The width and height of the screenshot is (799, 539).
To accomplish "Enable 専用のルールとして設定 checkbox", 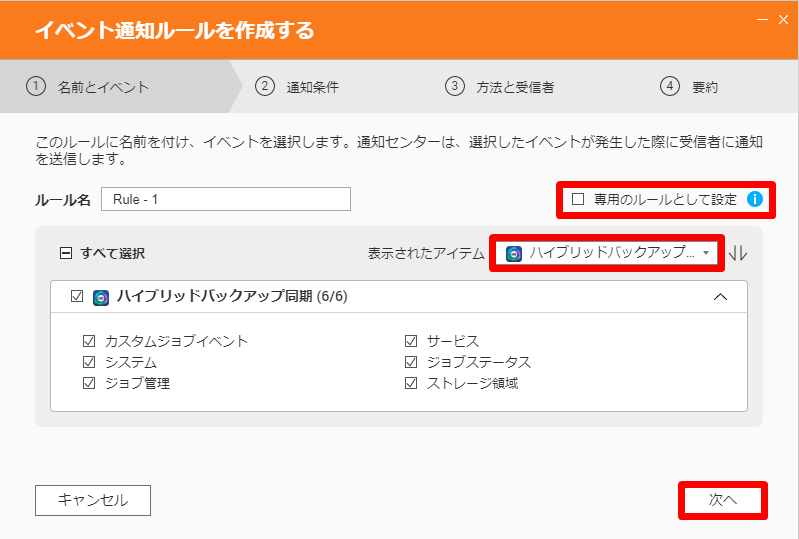I will [578, 199].
